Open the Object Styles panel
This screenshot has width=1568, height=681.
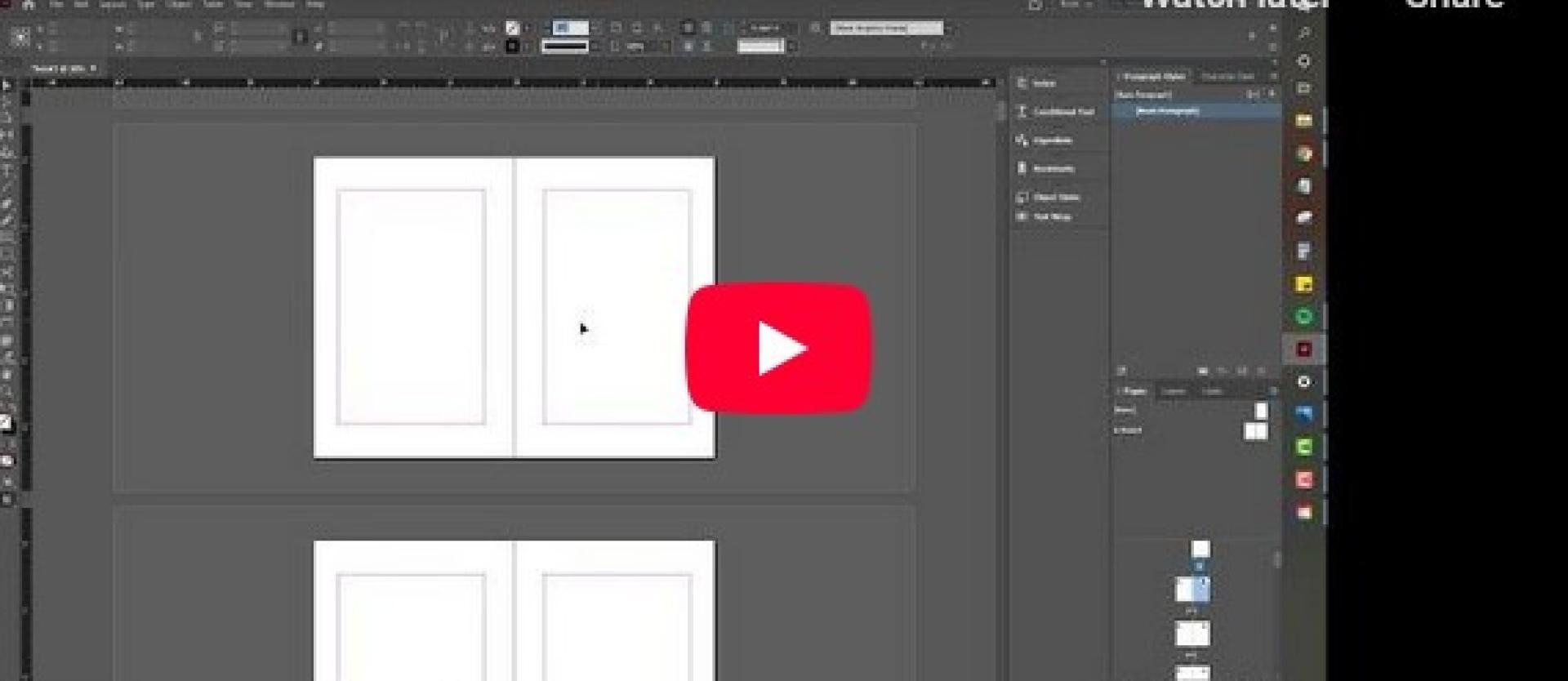[1054, 198]
